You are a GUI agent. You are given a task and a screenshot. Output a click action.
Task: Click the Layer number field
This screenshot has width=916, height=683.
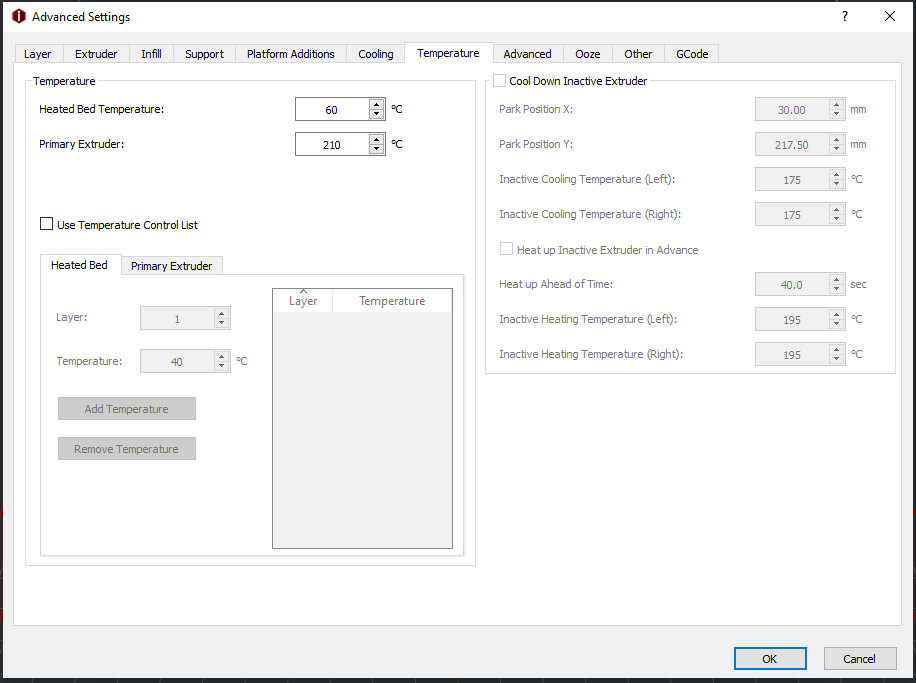click(x=178, y=318)
